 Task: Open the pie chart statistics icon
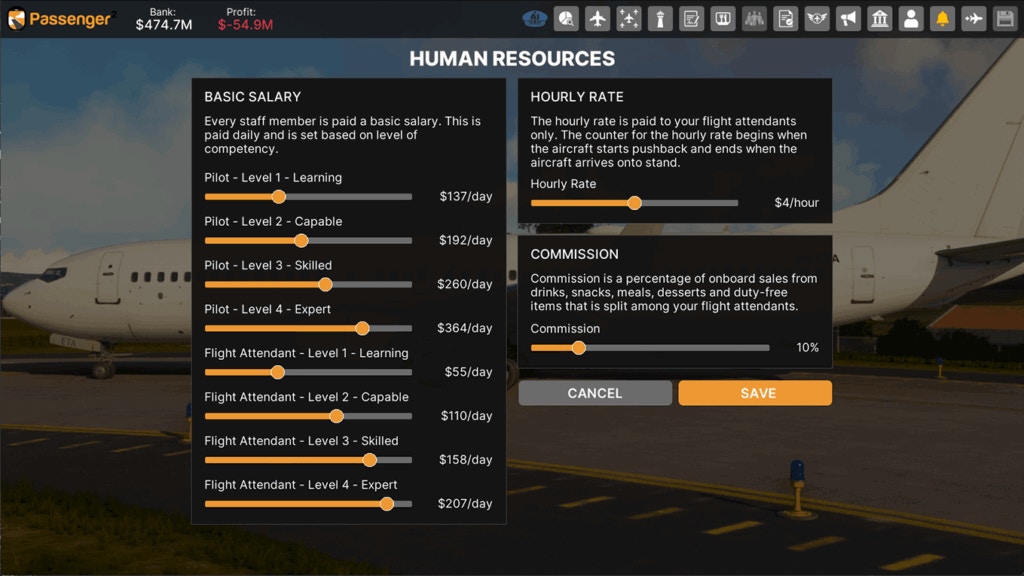point(567,18)
